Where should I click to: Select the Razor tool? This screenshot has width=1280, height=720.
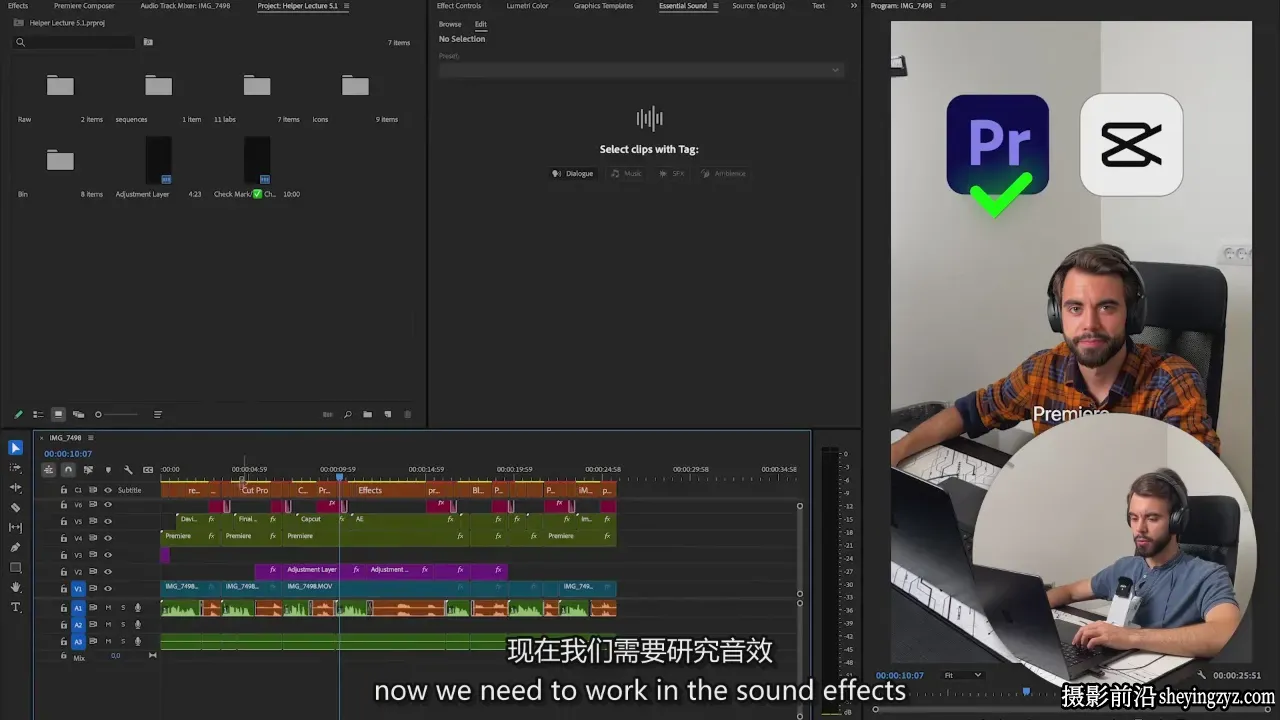(15, 508)
